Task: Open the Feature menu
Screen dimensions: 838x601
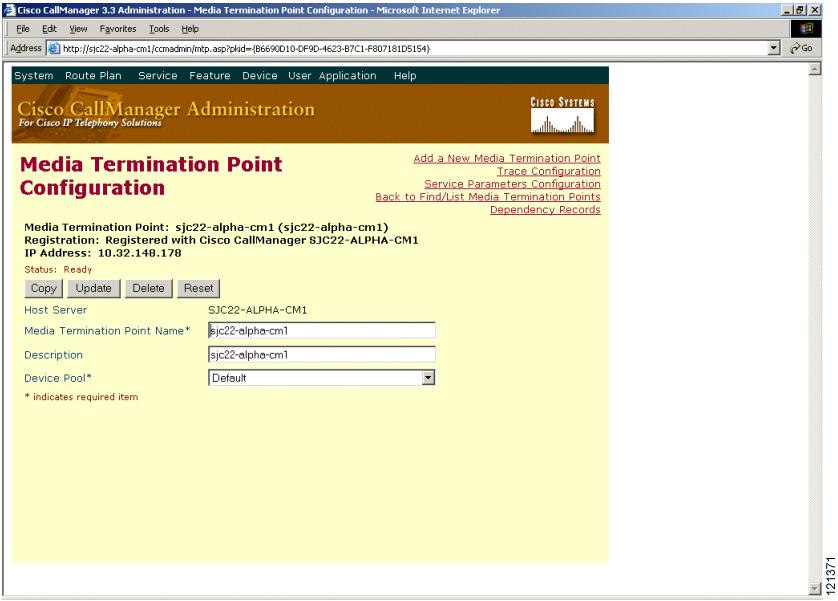Action: coord(210,76)
